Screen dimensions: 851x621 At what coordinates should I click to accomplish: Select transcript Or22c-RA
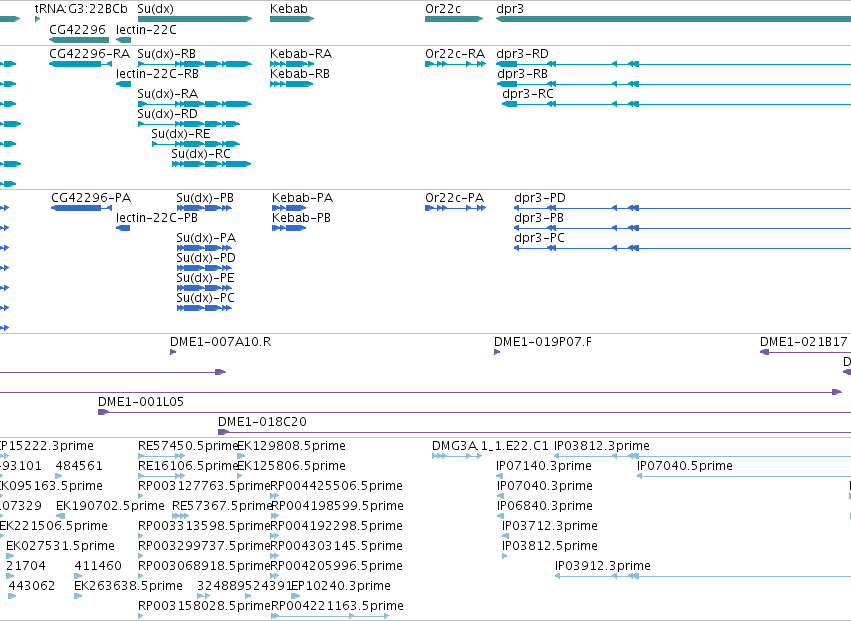click(455, 54)
